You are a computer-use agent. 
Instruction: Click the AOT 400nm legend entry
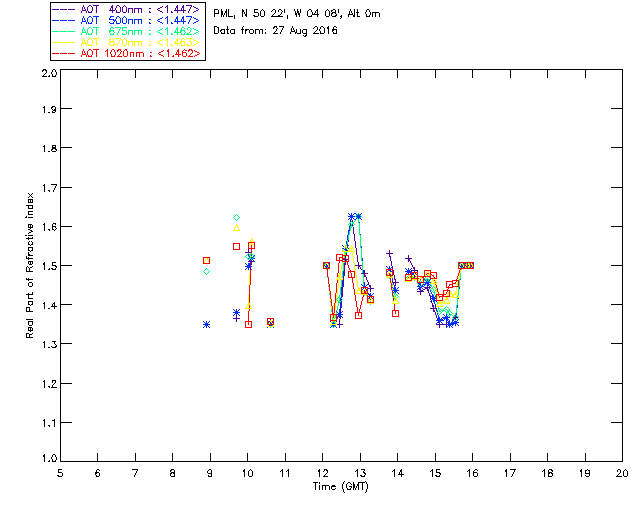126,9
